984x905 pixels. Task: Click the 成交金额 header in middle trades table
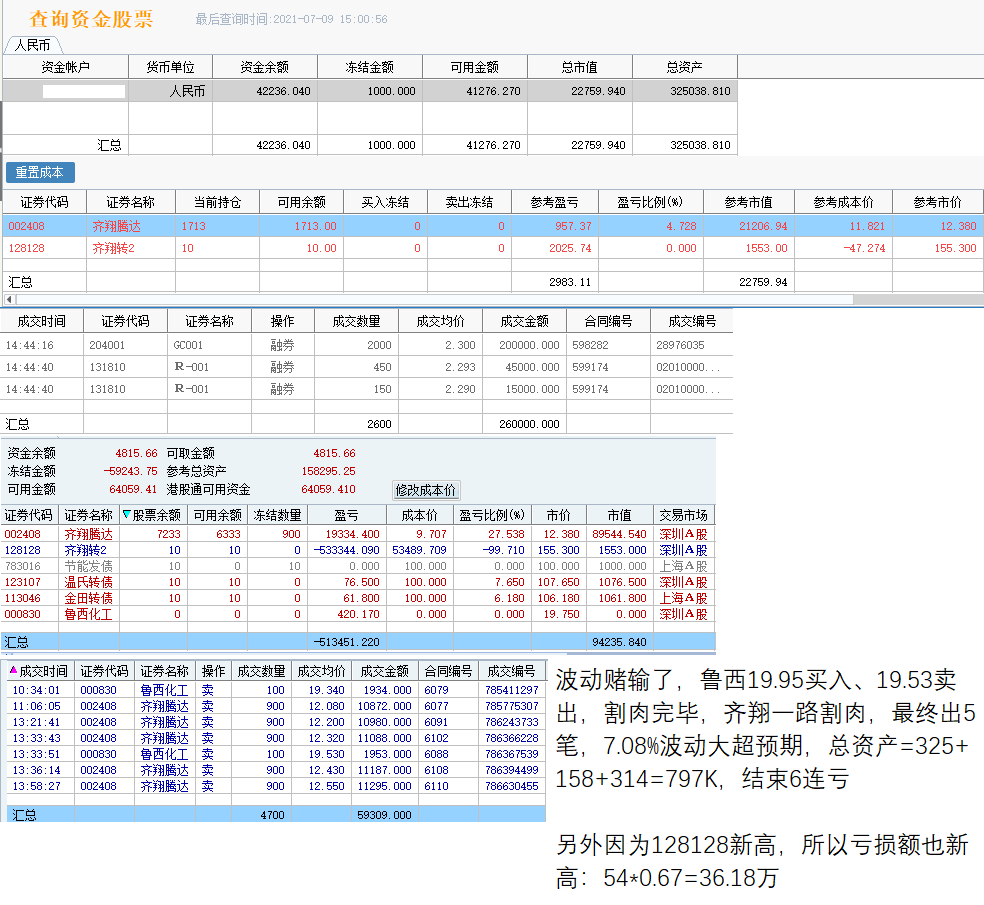524,321
